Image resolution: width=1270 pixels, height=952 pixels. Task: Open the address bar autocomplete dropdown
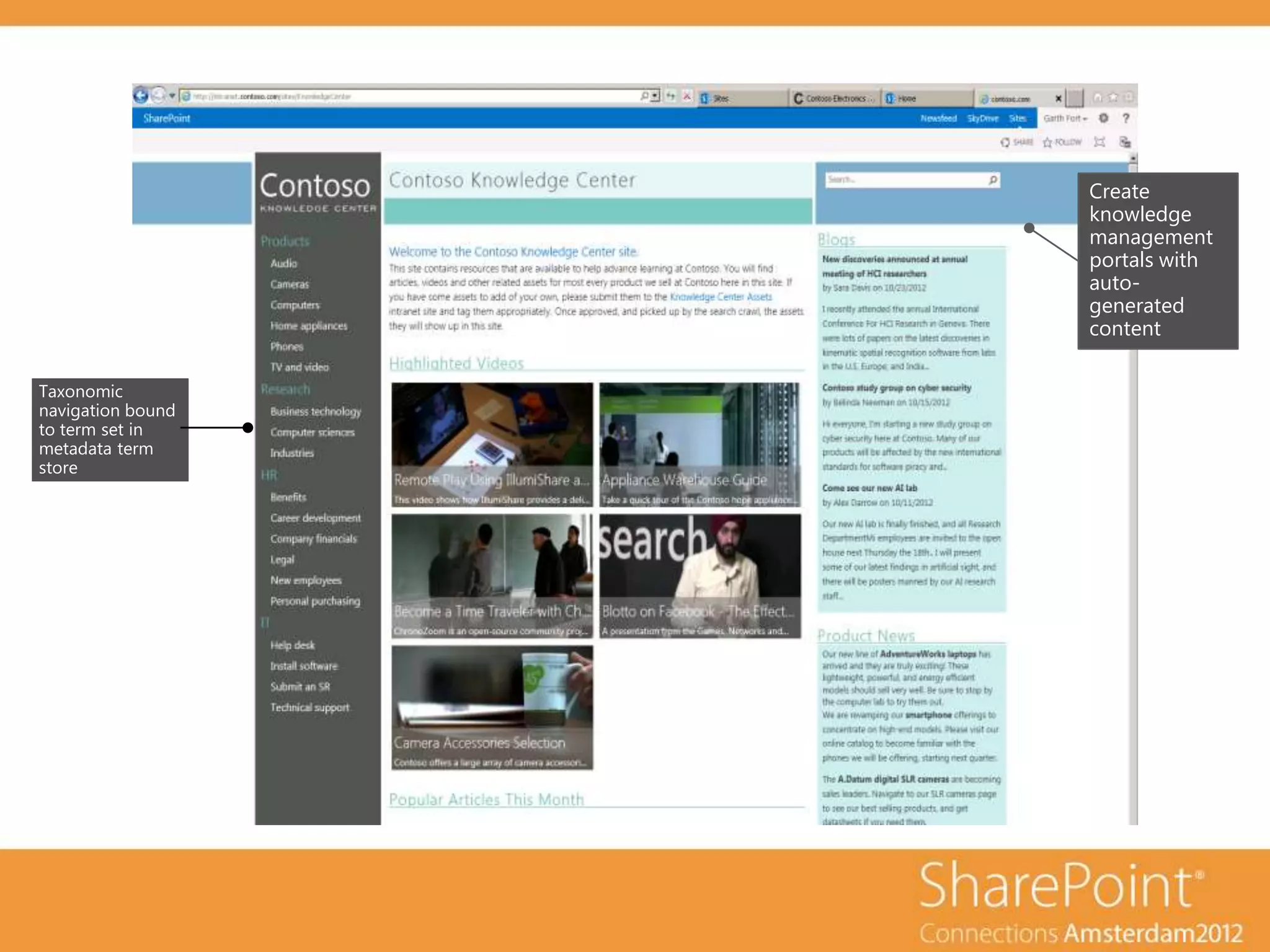tap(655, 96)
